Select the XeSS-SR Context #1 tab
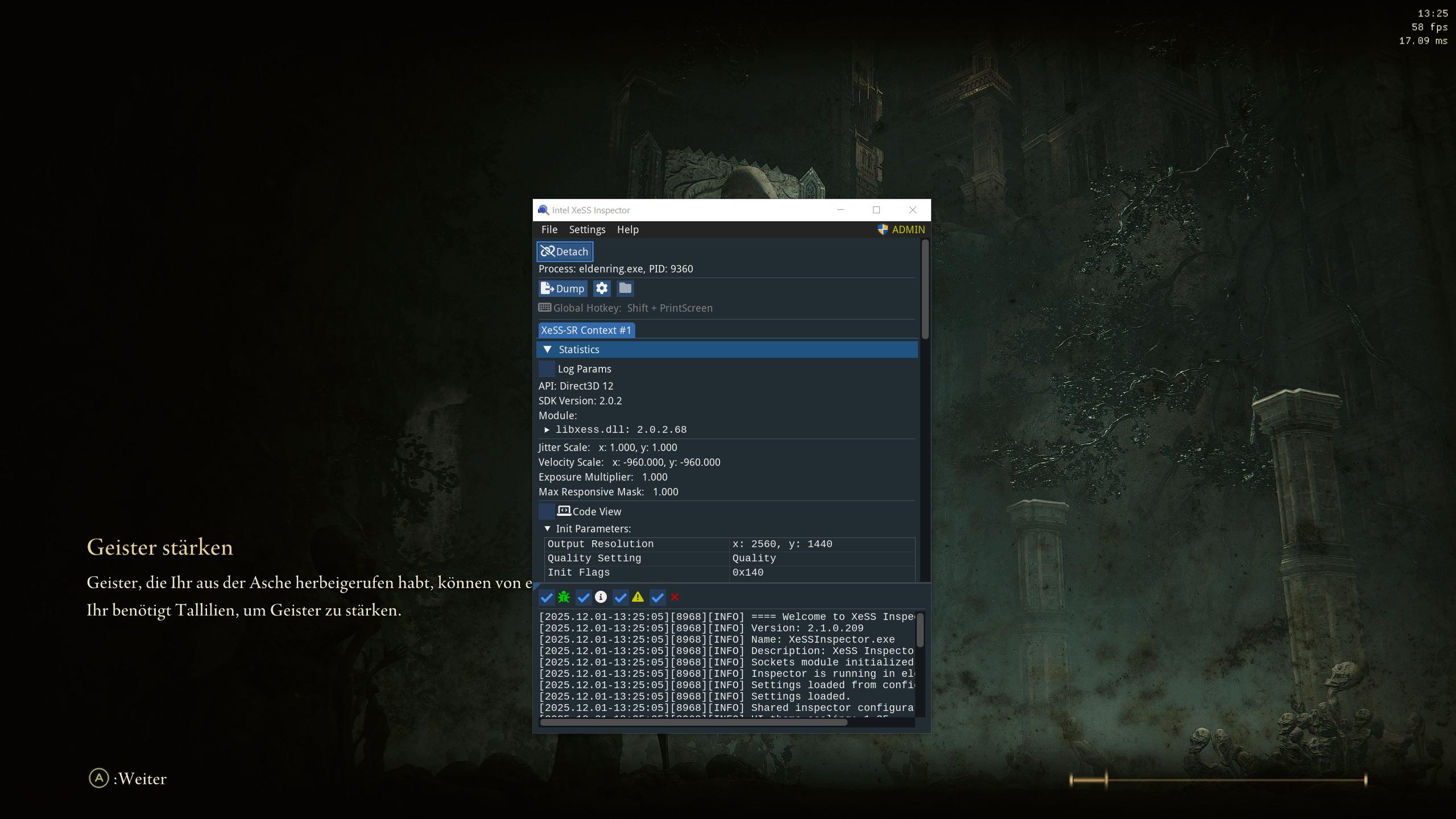The width and height of the screenshot is (1456, 819). pyautogui.click(x=586, y=330)
